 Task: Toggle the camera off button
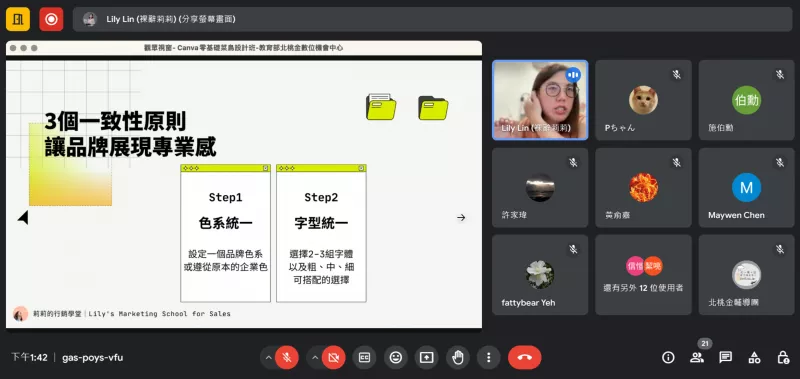coord(333,358)
